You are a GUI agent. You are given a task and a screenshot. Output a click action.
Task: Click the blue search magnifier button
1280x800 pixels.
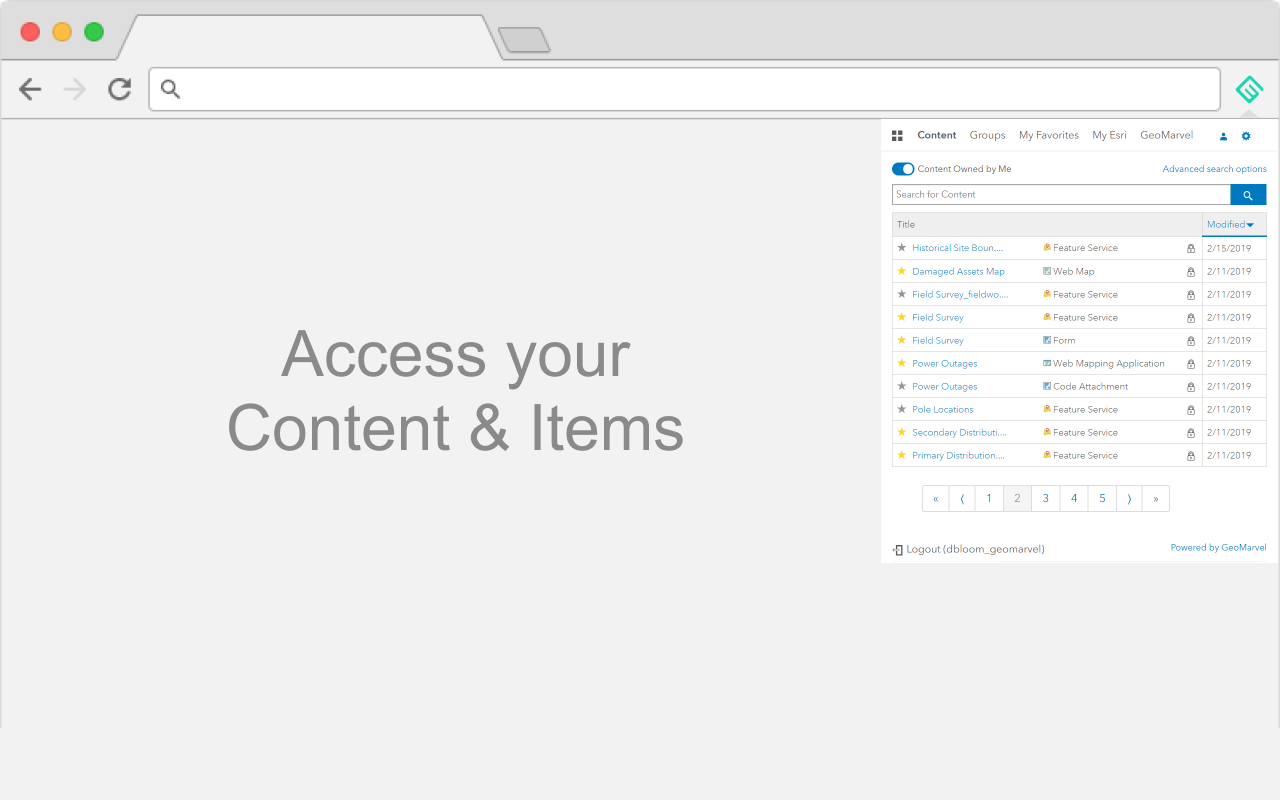[x=1248, y=195]
